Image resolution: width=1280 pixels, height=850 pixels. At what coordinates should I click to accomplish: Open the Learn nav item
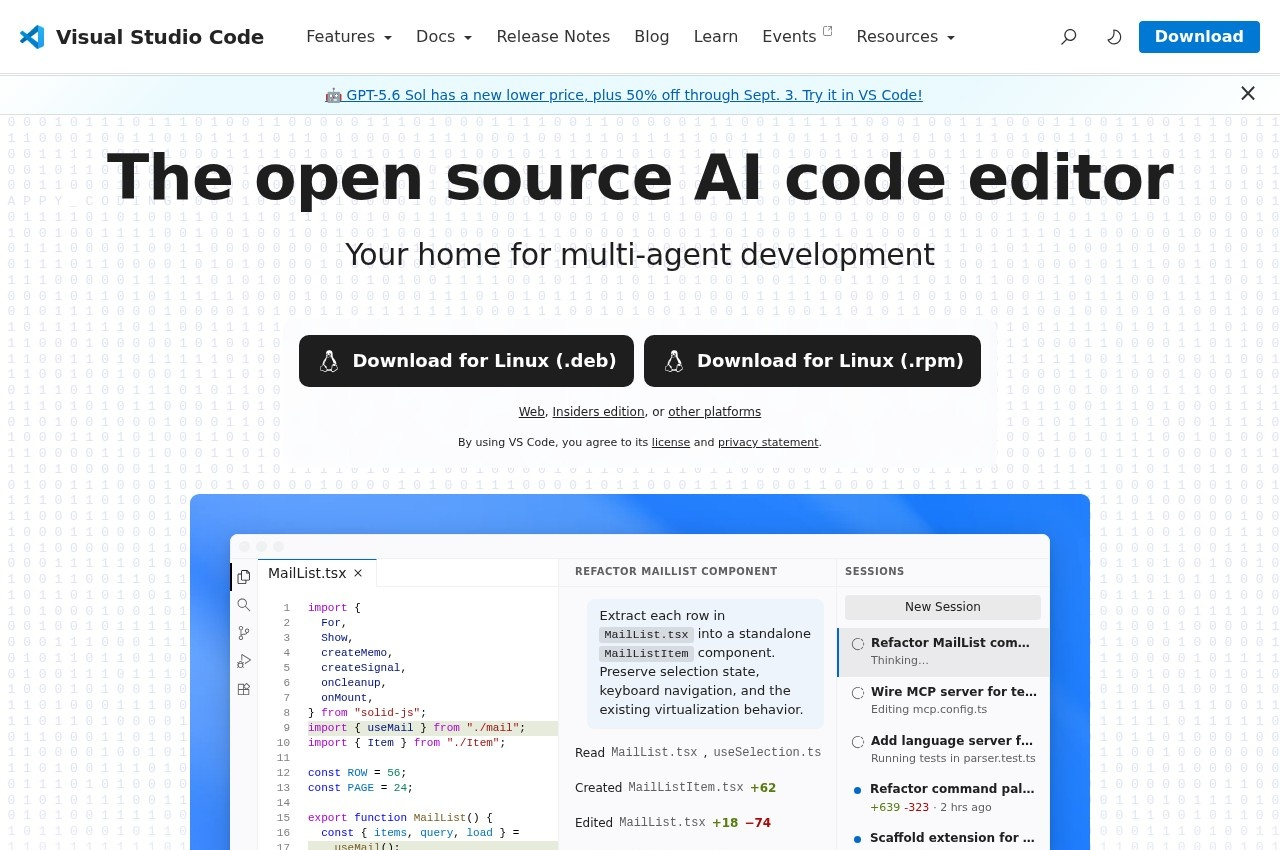tap(716, 37)
